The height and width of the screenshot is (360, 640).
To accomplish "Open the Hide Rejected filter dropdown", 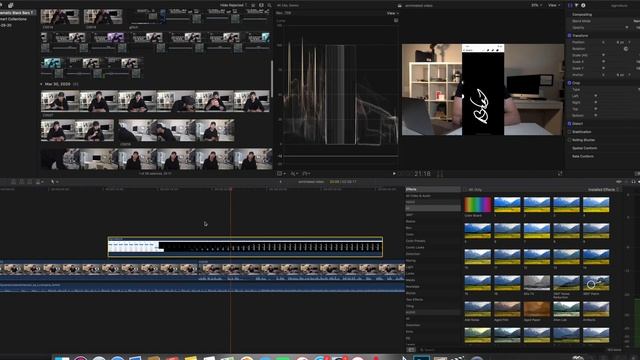I will point(232,5).
